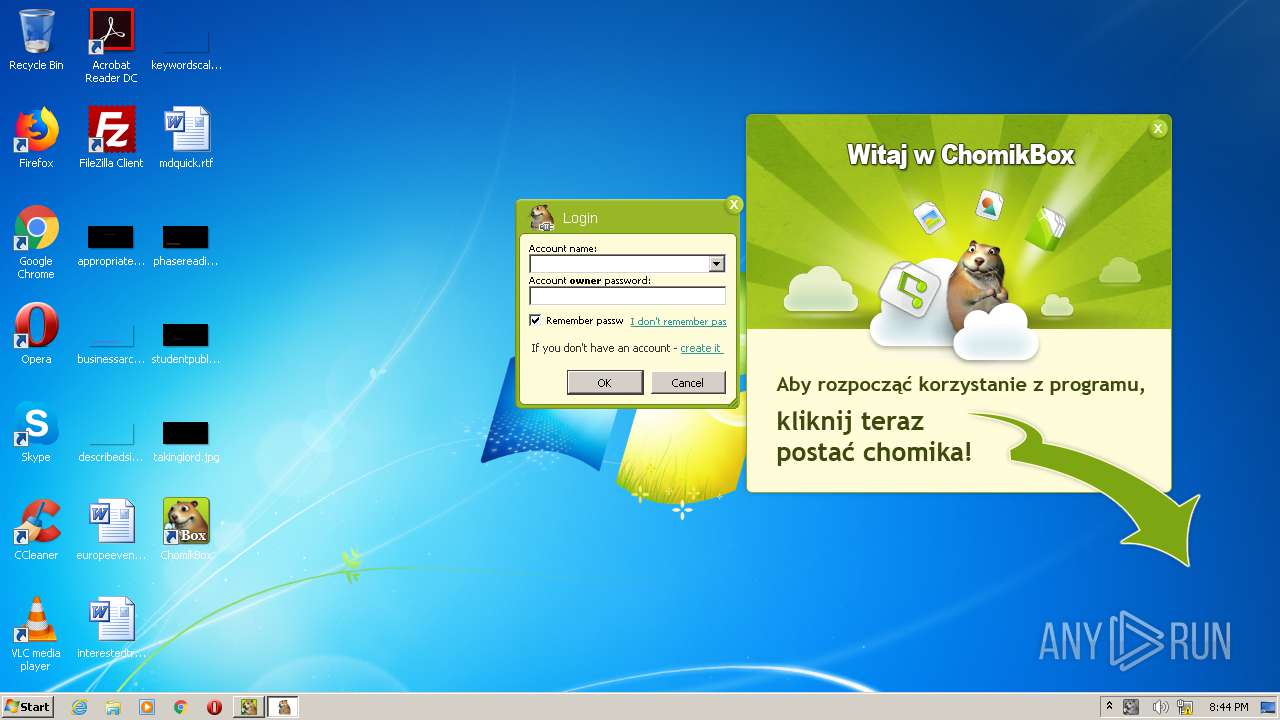Switch to active ChomikBox Login taskbar button
The image size is (1280, 720).
[x=283, y=707]
